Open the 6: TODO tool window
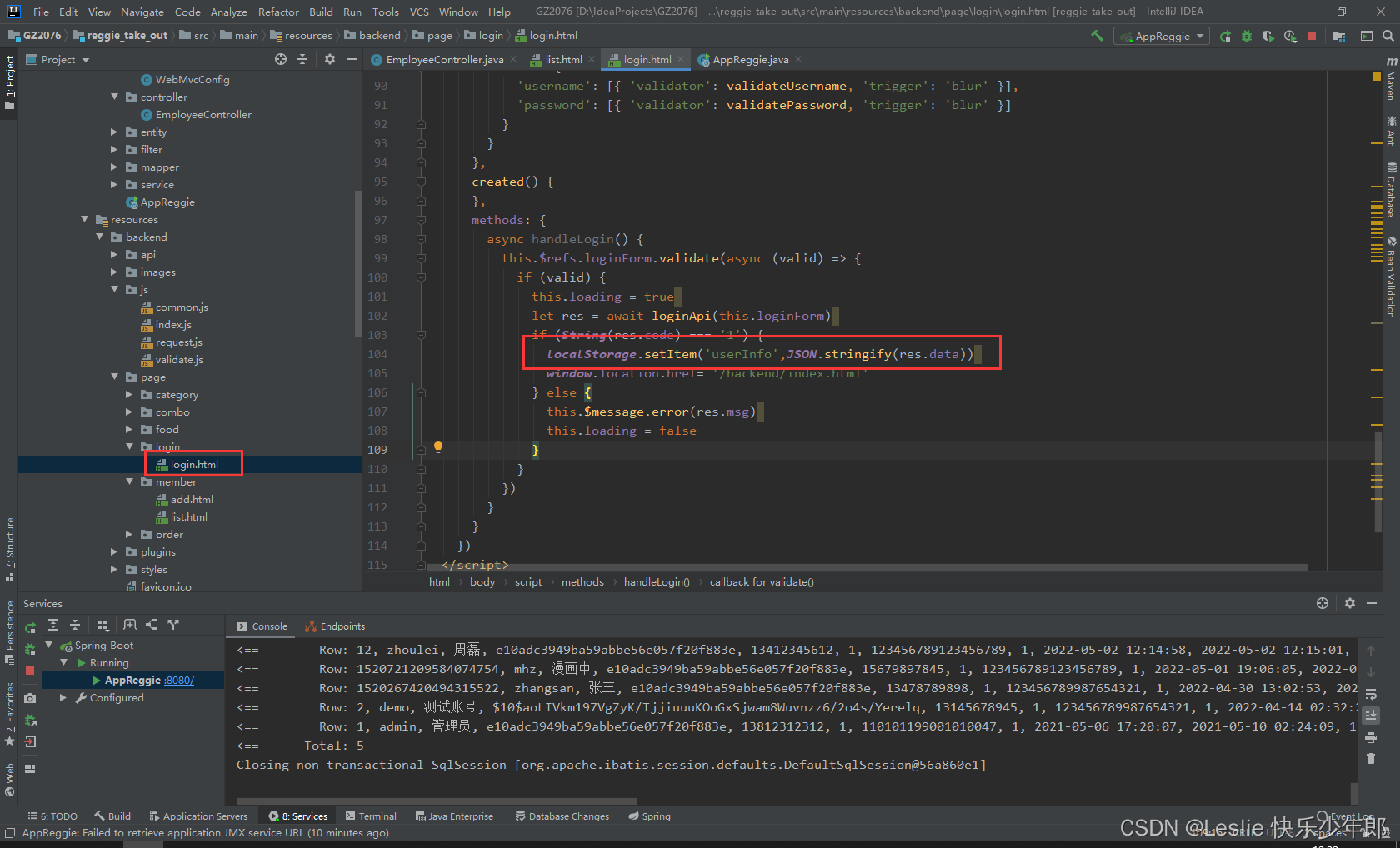Image resolution: width=1400 pixels, height=848 pixels. [52, 816]
